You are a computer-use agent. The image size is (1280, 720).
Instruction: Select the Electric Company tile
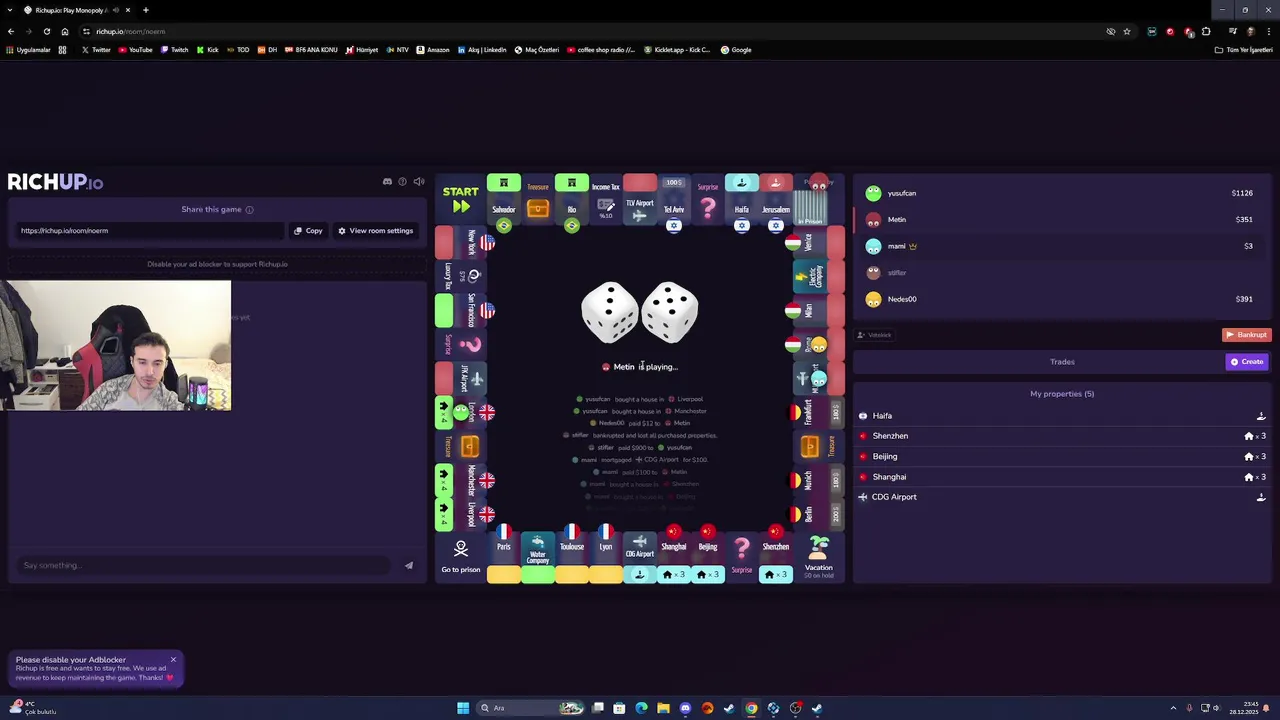(x=819, y=276)
